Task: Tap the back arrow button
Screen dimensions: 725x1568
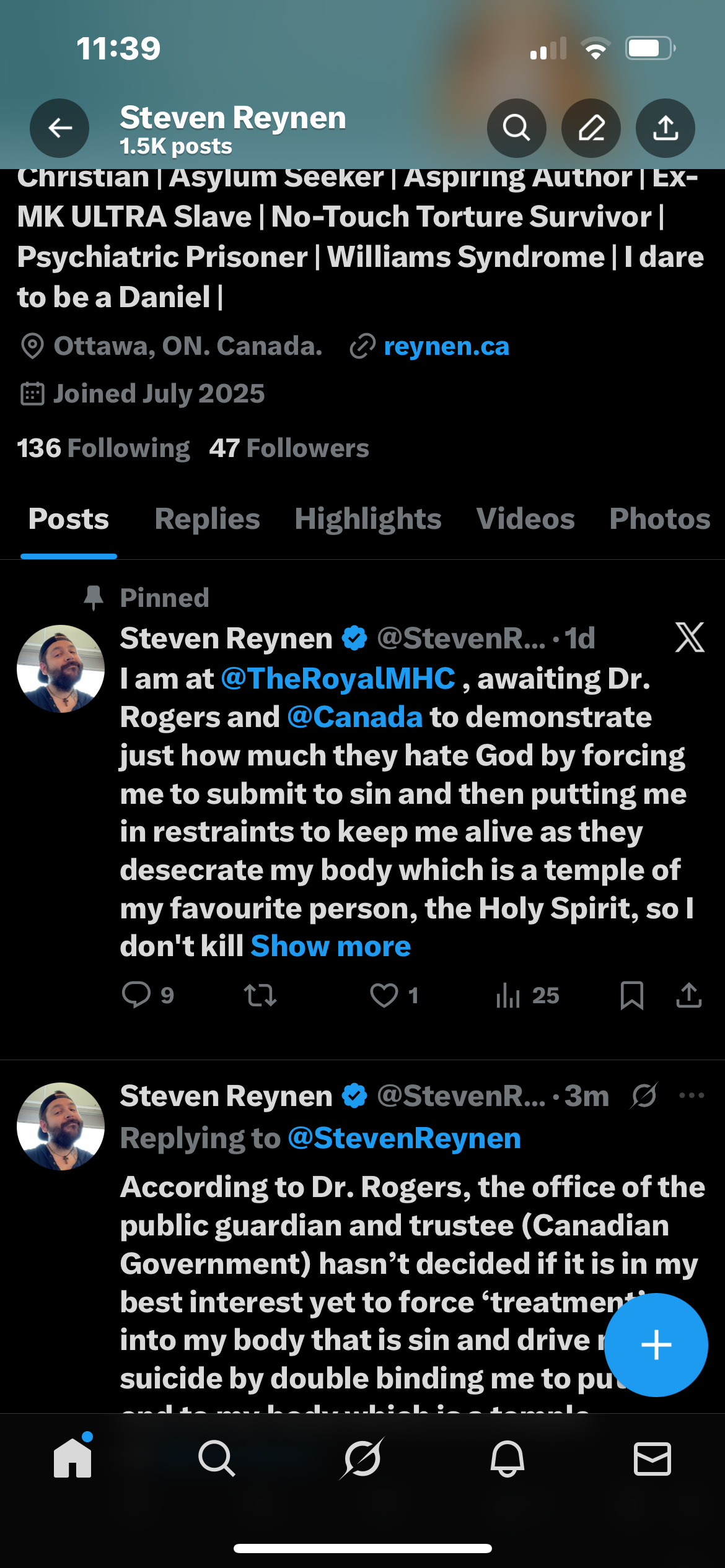Action: point(59,128)
